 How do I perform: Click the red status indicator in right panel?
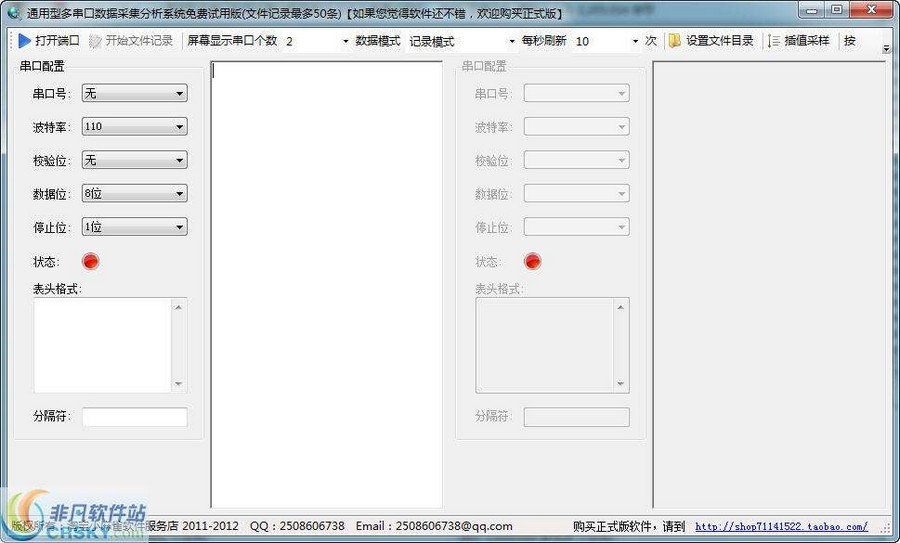pos(533,262)
